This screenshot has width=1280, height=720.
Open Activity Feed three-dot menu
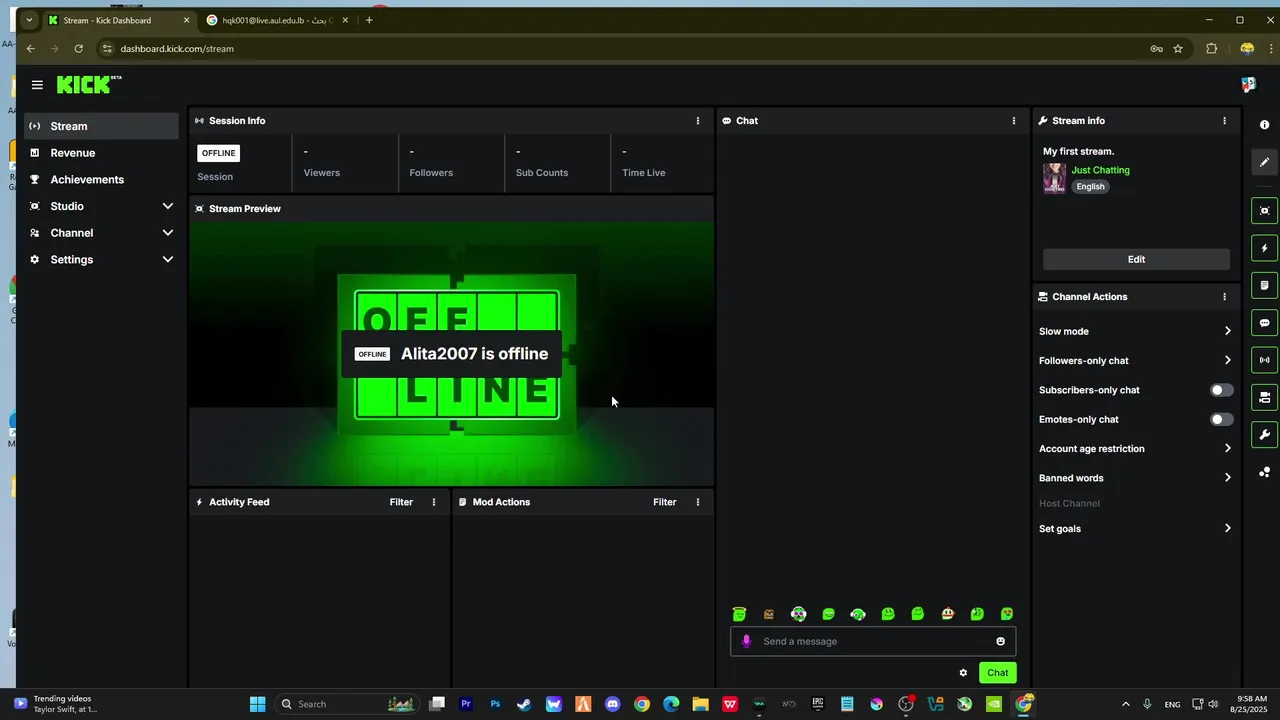tap(434, 502)
